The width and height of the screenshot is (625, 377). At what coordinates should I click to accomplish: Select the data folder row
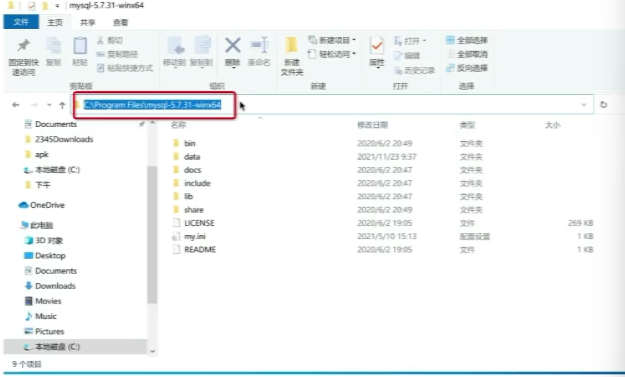click(x=383, y=157)
